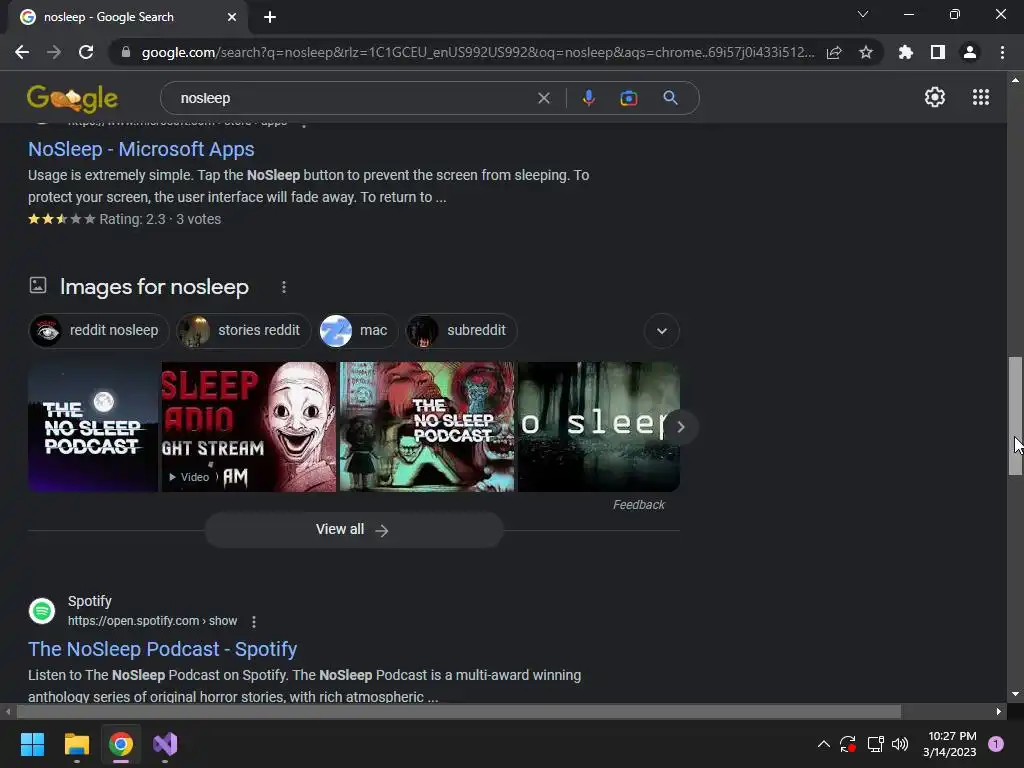
Task: Click the scroll down arrow
Action: [x=1015, y=694]
